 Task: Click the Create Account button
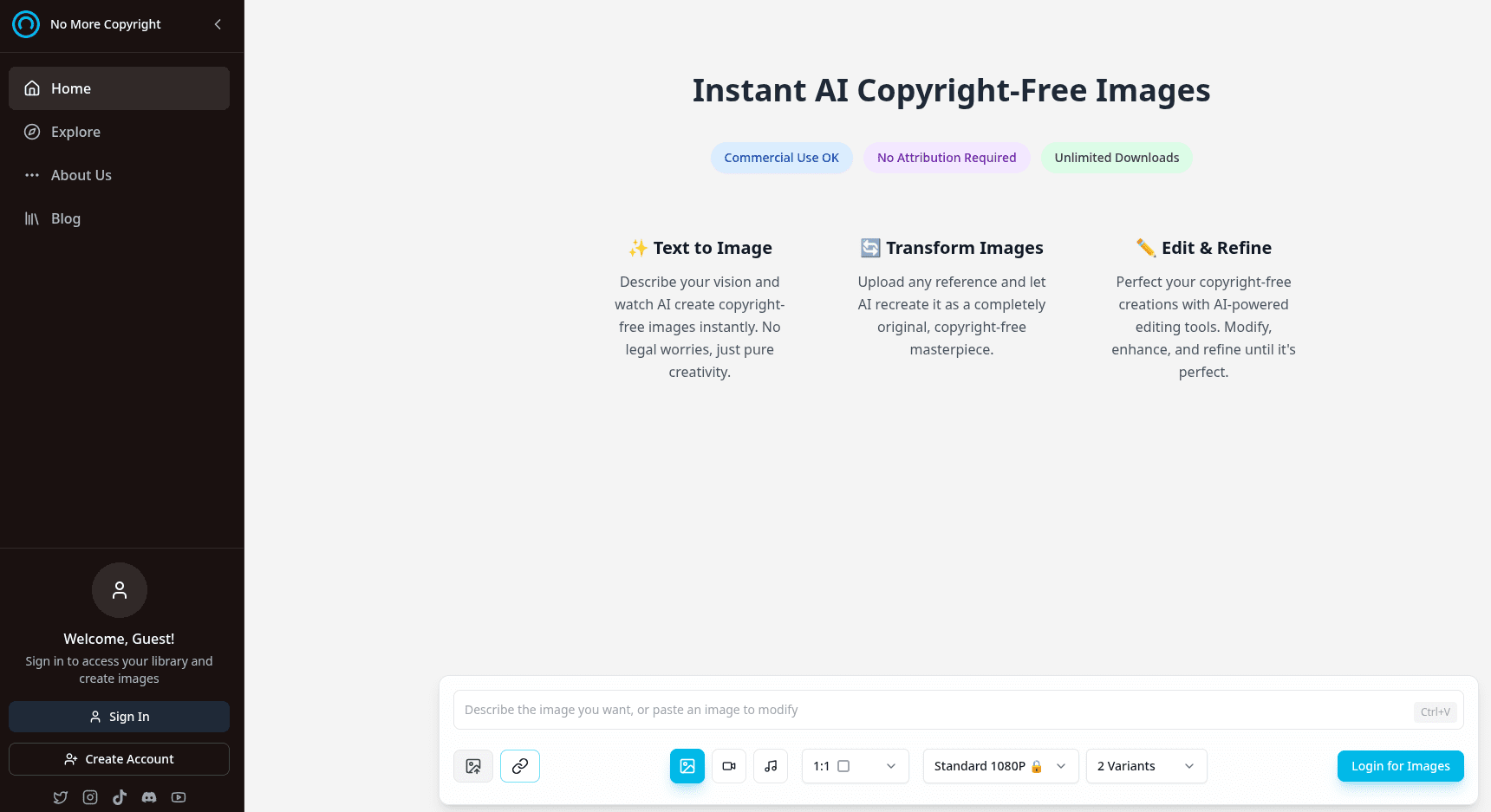coord(119,759)
